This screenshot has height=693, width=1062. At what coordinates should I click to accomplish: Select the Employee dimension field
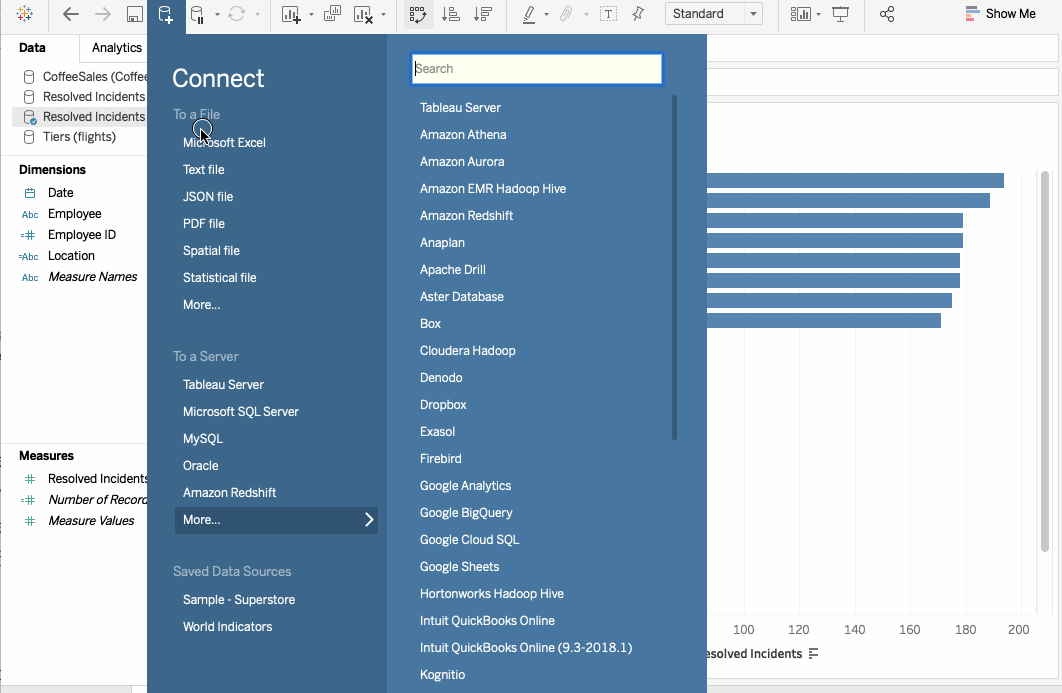coord(75,214)
